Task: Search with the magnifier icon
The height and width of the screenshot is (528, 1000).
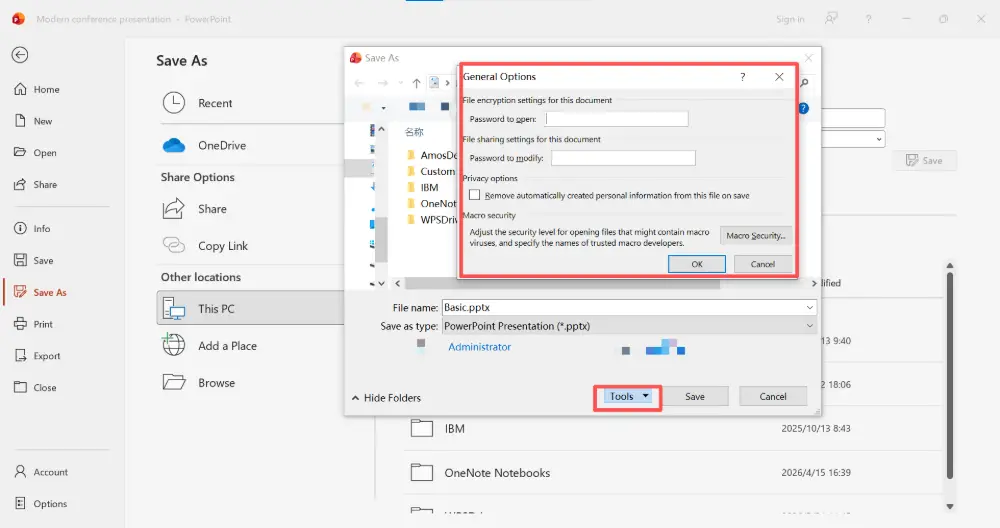Action: point(804,83)
